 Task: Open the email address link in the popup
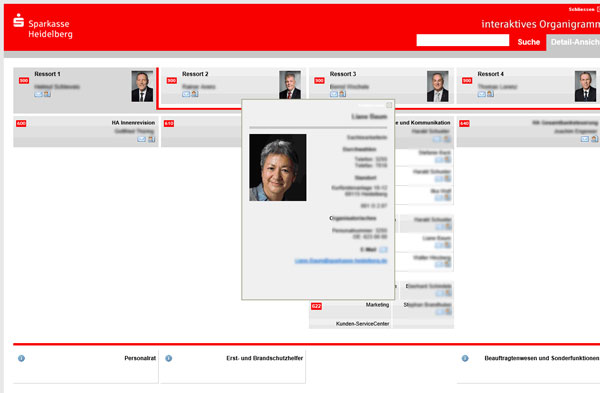(x=341, y=261)
